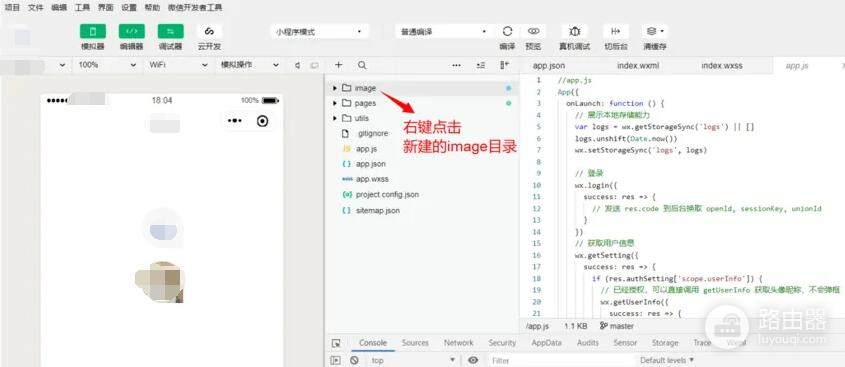Expand the pages folder arrow

pyautogui.click(x=335, y=103)
